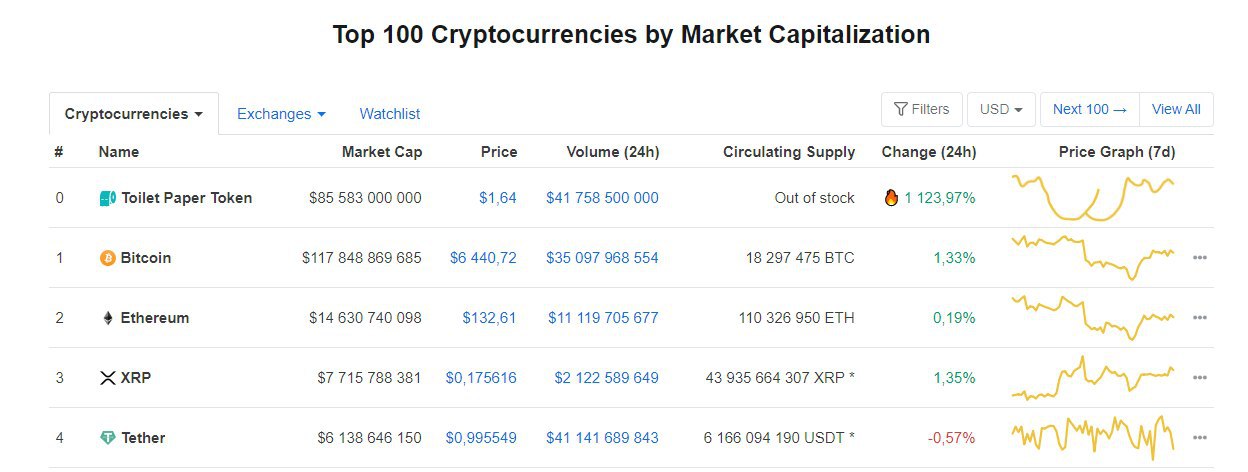Open the USD currency selector
1248x472 pixels.
coord(1001,109)
